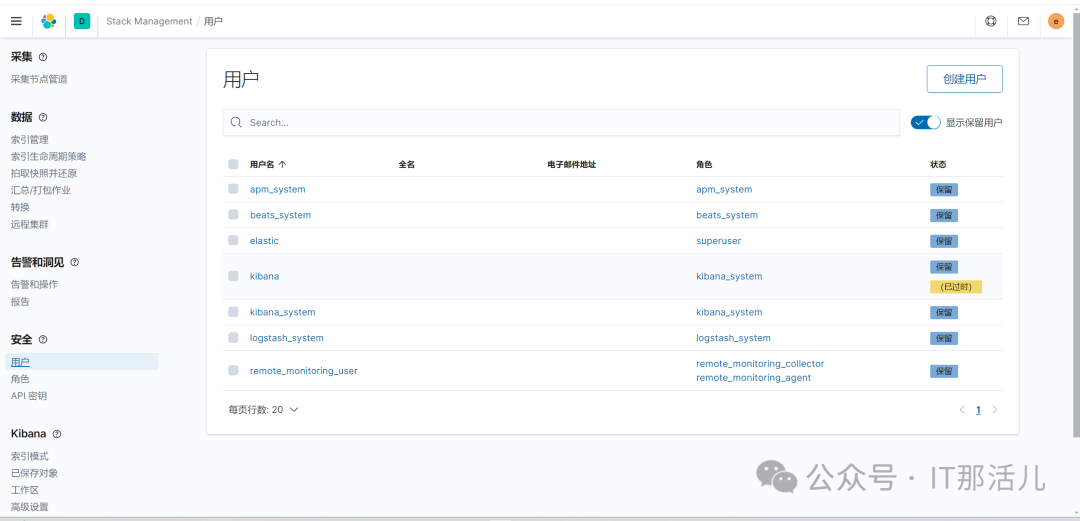The image size is (1080, 521).
Task: Open the hamburger navigation menu
Action: point(16,21)
